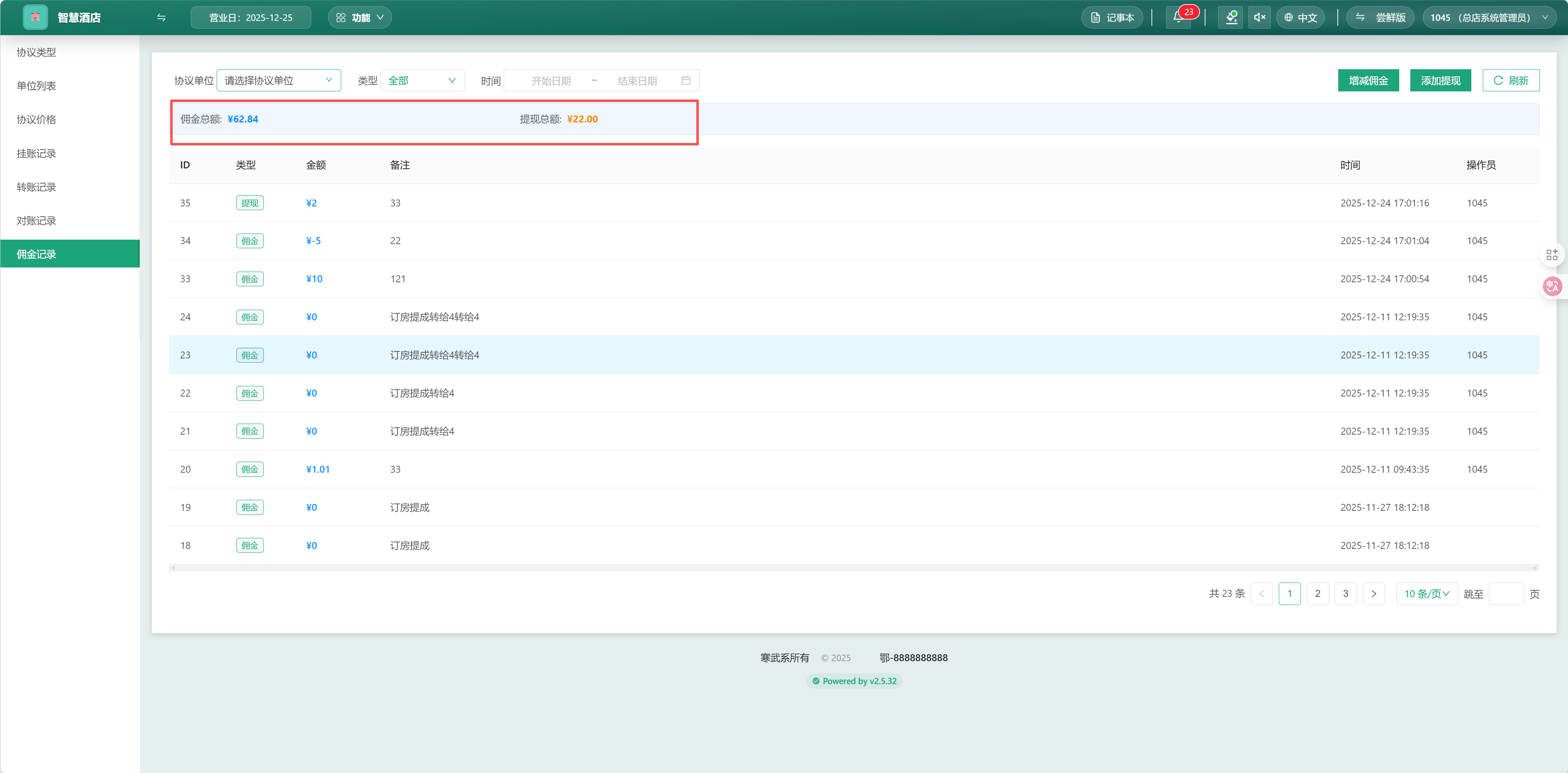1568x773 pixels.
Task: Open the 记事本 notepad
Action: click(1112, 17)
